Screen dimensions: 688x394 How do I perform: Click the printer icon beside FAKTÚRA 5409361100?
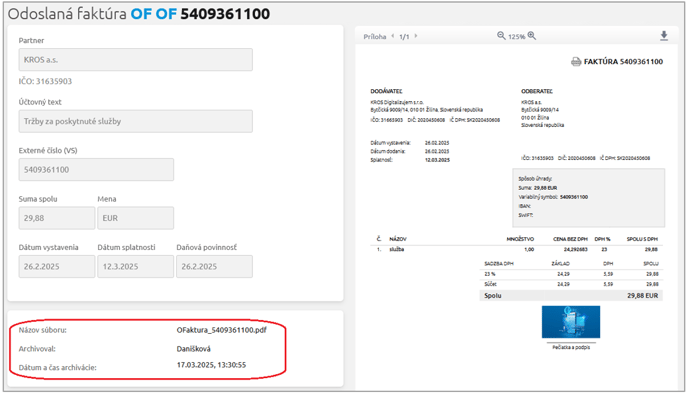(576, 62)
